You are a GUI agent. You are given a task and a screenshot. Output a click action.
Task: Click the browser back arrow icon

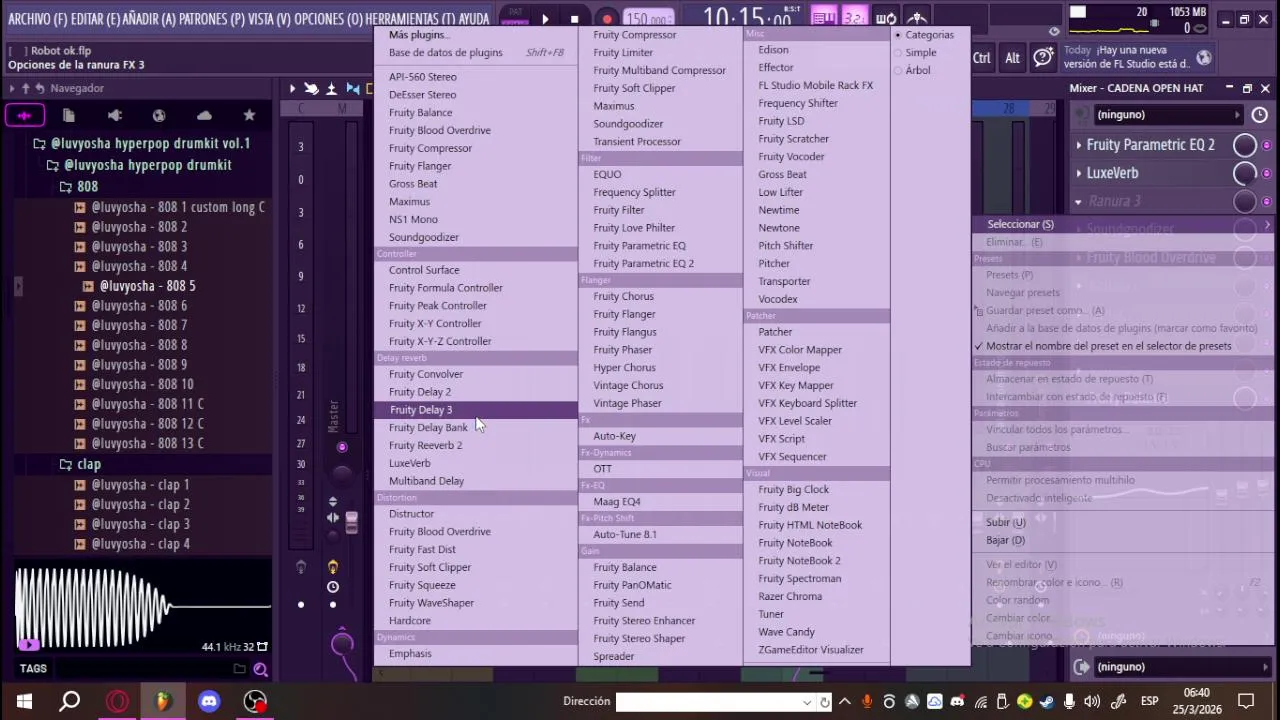coord(40,88)
